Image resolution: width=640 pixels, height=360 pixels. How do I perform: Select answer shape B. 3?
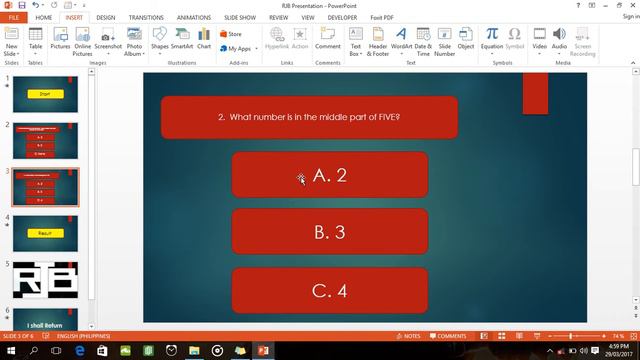[x=330, y=231]
